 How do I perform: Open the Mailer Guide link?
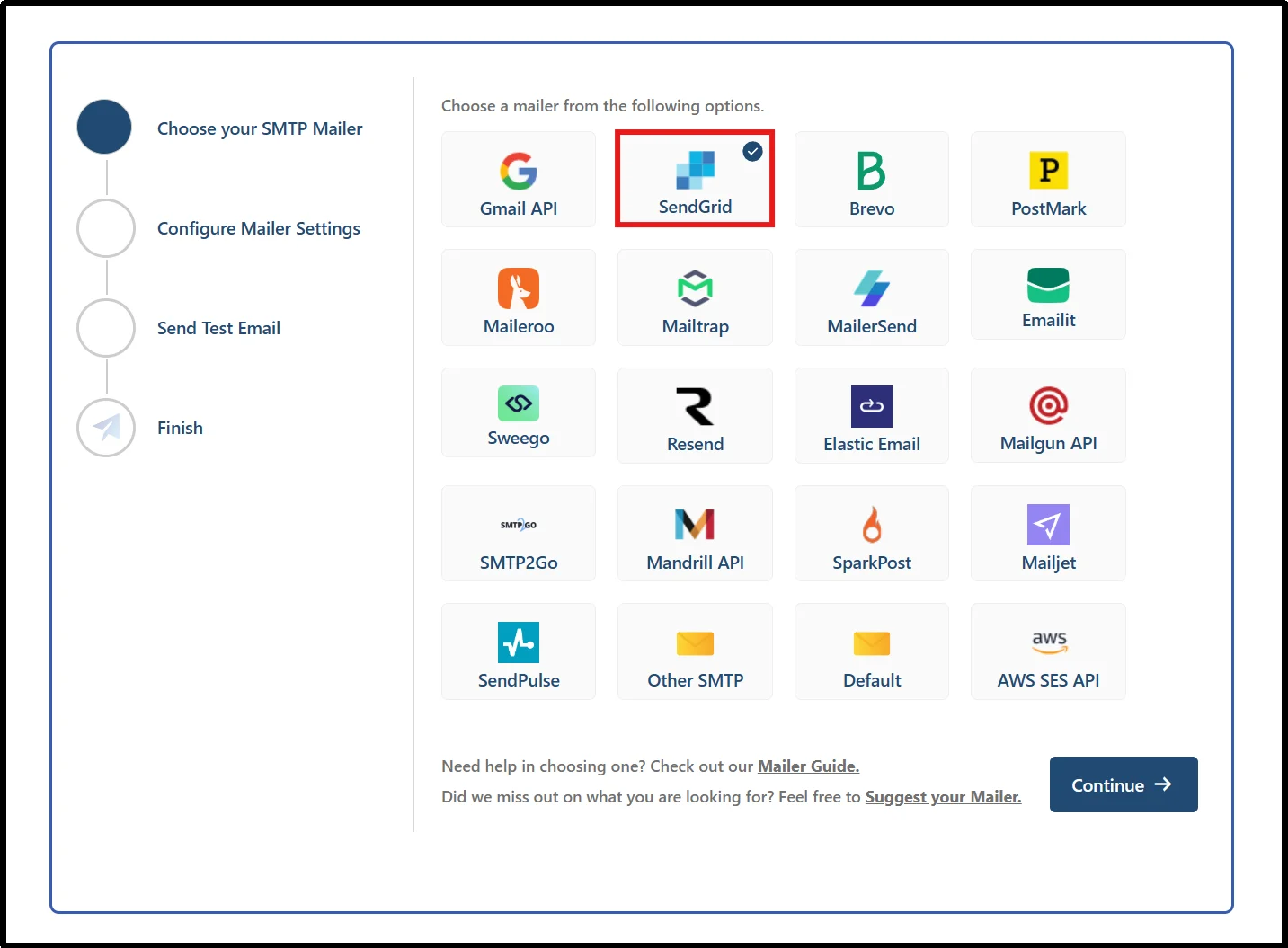coord(808,766)
